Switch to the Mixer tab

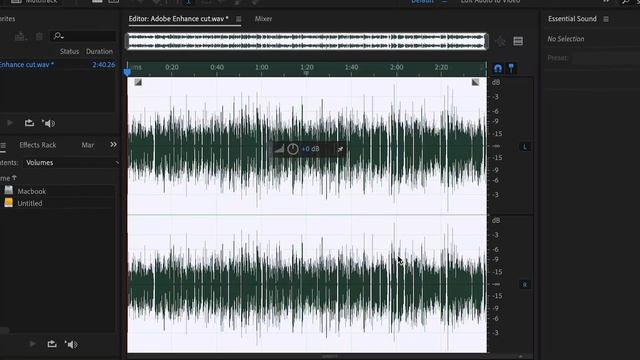(263, 19)
